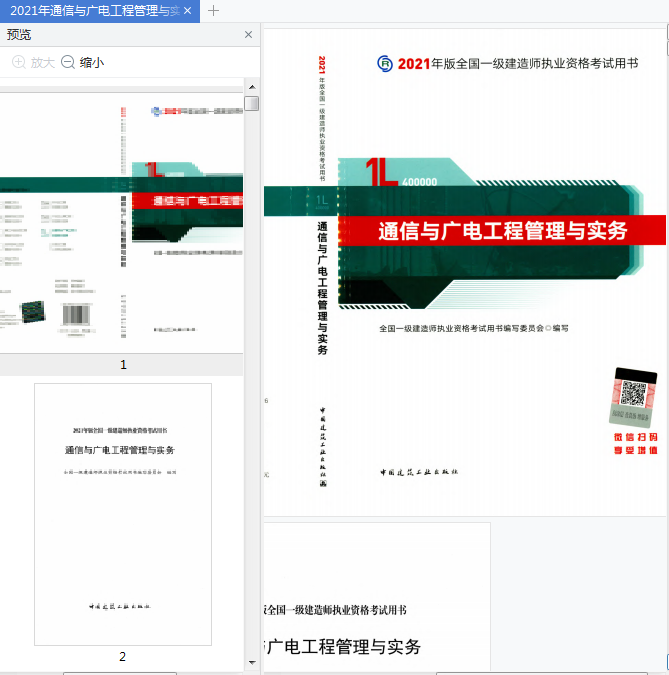Select page 1 thumbnail in preview
Viewport: 669px width, 675px height.
121,223
